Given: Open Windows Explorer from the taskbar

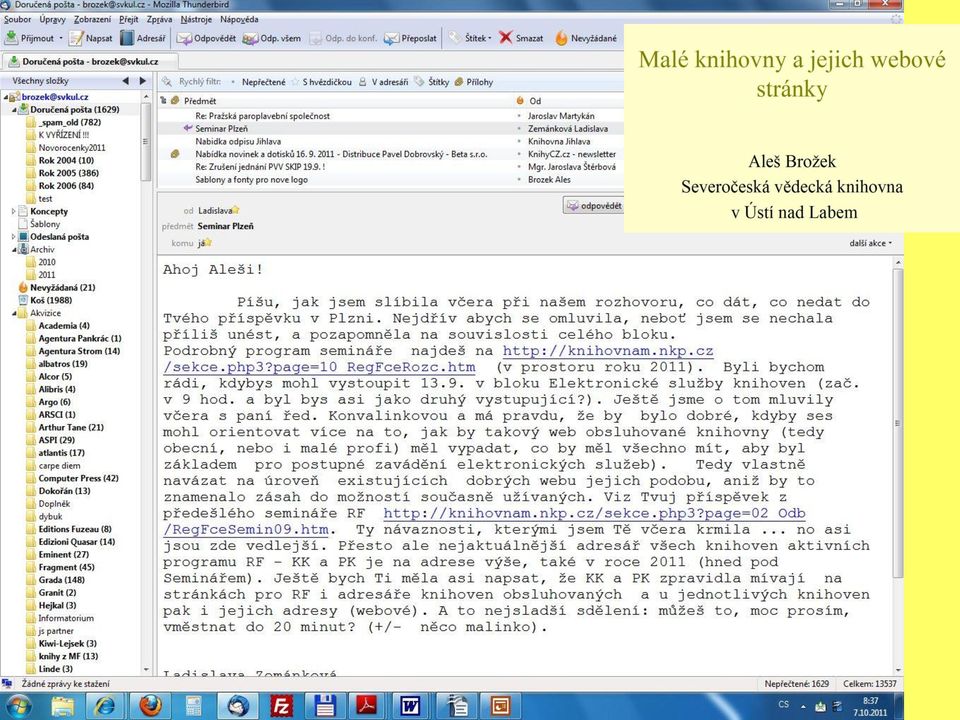Looking at the screenshot, I should (62, 706).
